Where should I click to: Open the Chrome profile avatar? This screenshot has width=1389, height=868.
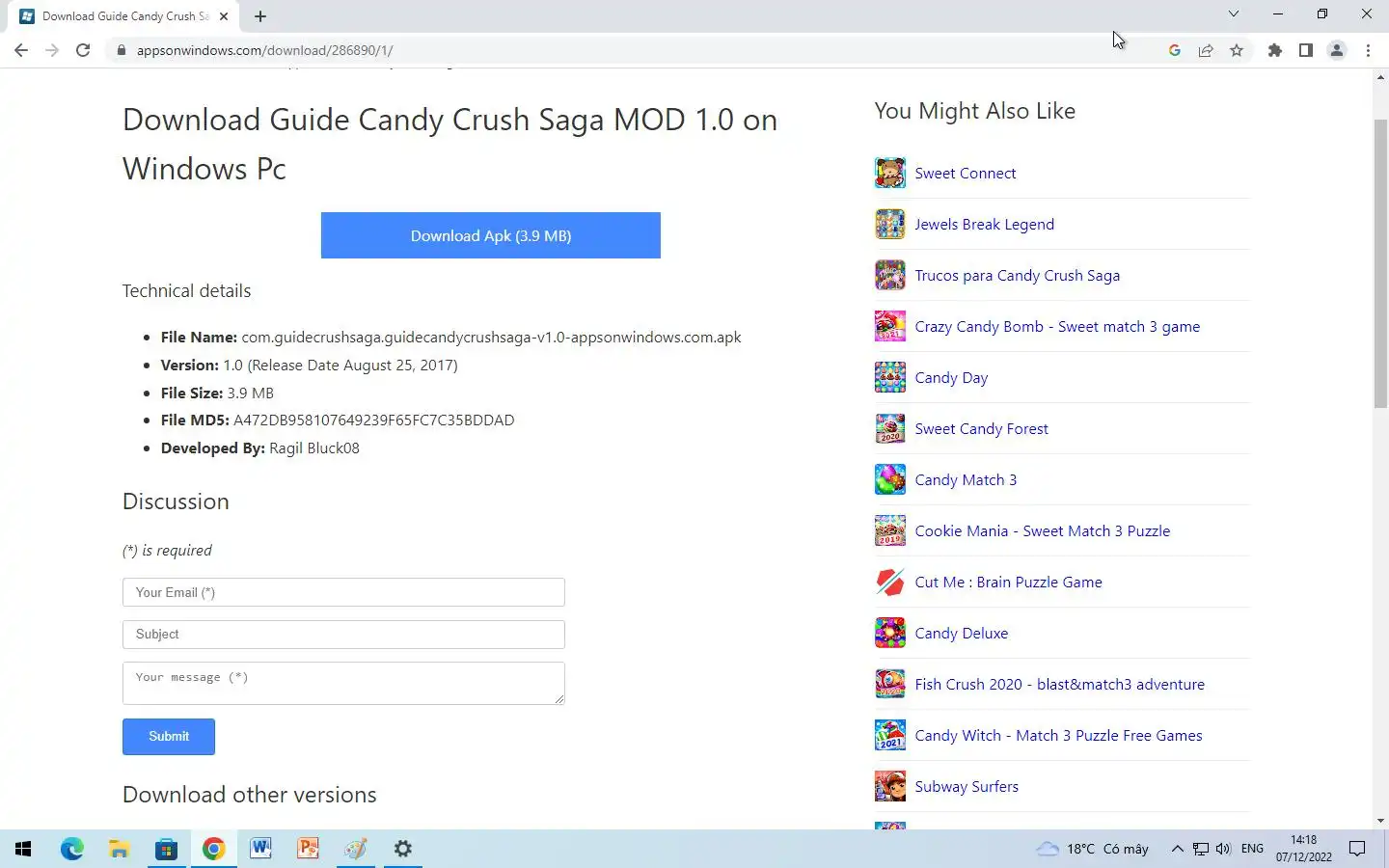click(x=1337, y=50)
